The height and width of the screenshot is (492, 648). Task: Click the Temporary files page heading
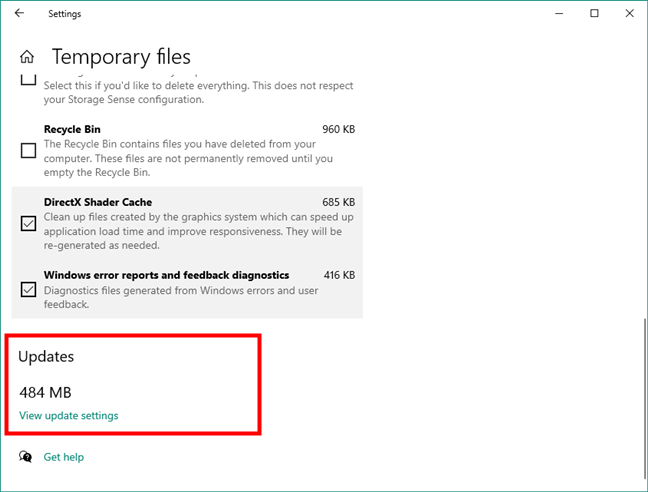pos(121,57)
